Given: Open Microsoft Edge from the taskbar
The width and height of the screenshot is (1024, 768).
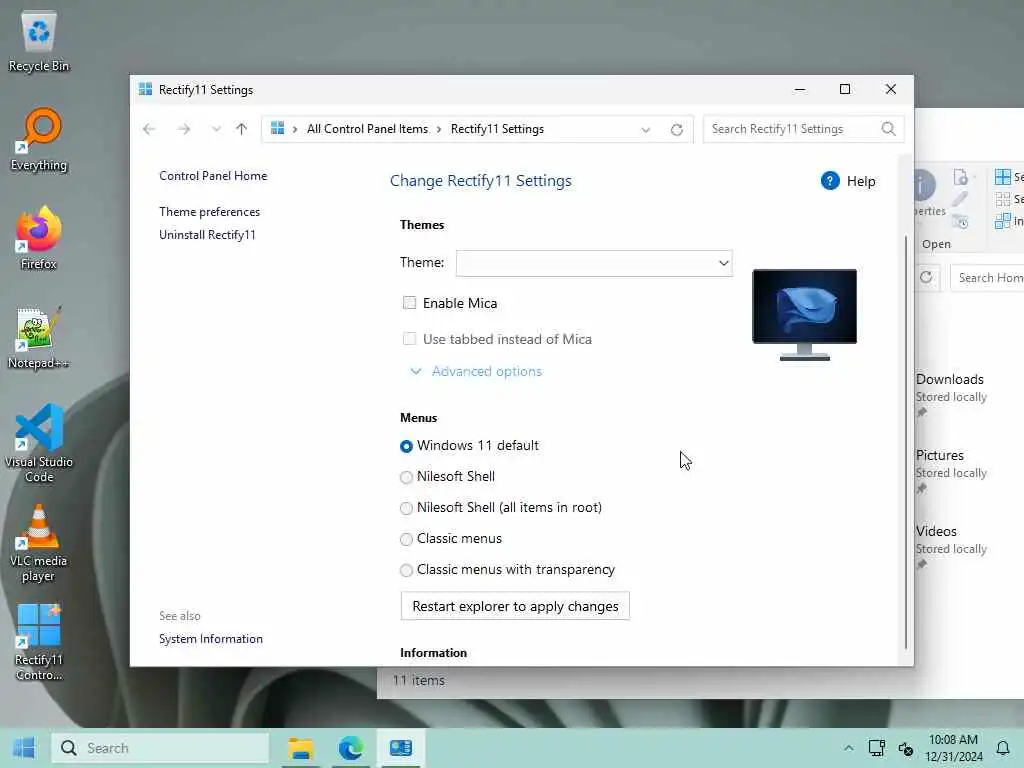Looking at the screenshot, I should point(351,748).
